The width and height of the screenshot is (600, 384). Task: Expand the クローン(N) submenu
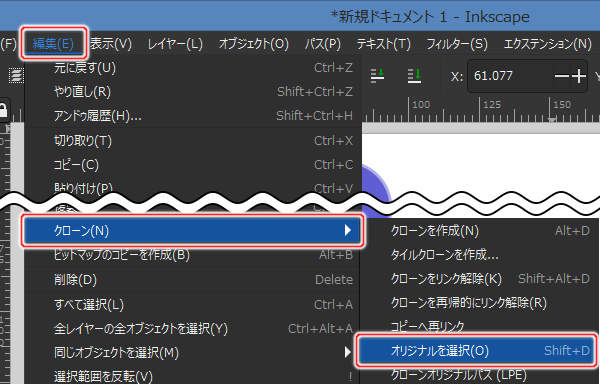(192, 230)
